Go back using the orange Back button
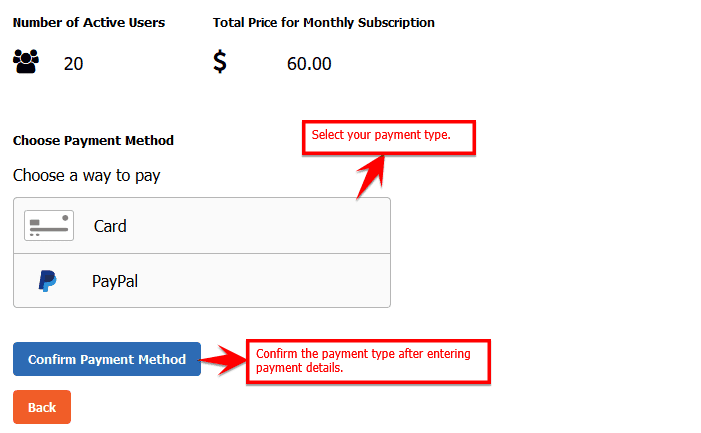 (x=42, y=407)
